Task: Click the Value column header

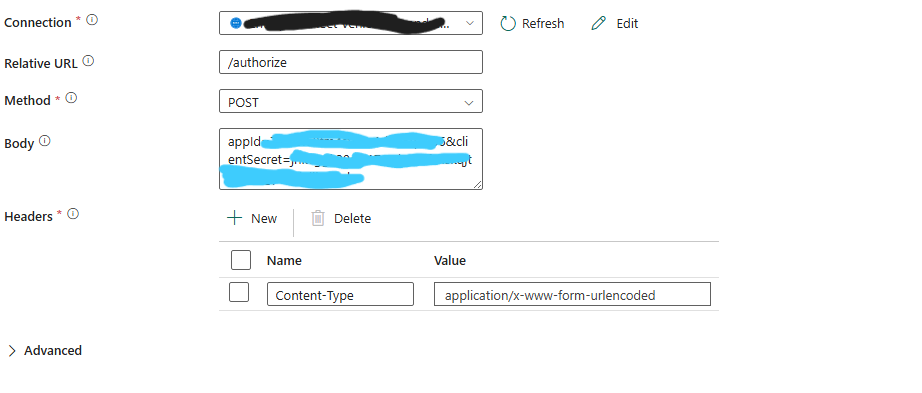Action: [450, 261]
